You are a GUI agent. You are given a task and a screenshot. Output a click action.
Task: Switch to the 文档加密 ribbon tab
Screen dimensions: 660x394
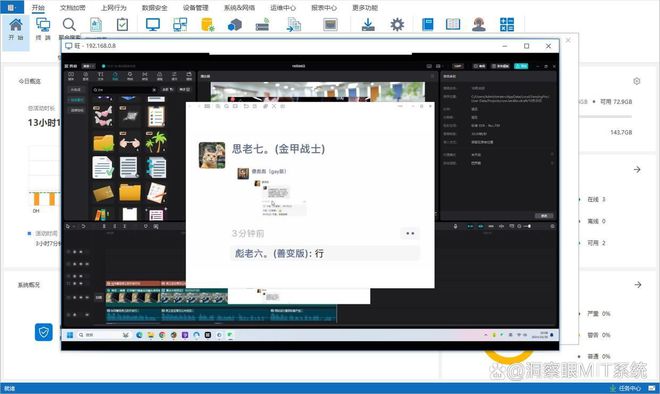[72, 8]
